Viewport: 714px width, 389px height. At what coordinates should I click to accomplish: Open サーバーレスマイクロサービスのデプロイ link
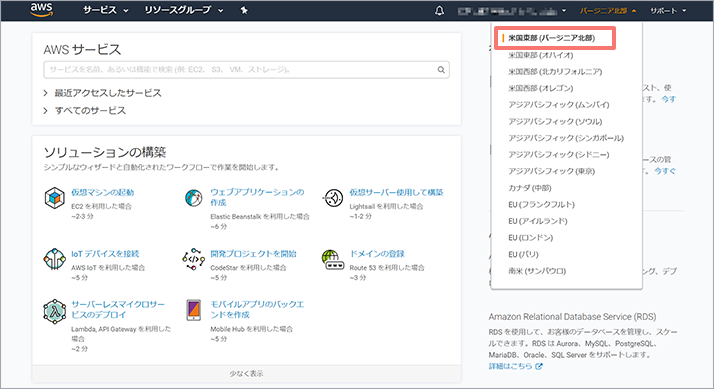click(118, 309)
